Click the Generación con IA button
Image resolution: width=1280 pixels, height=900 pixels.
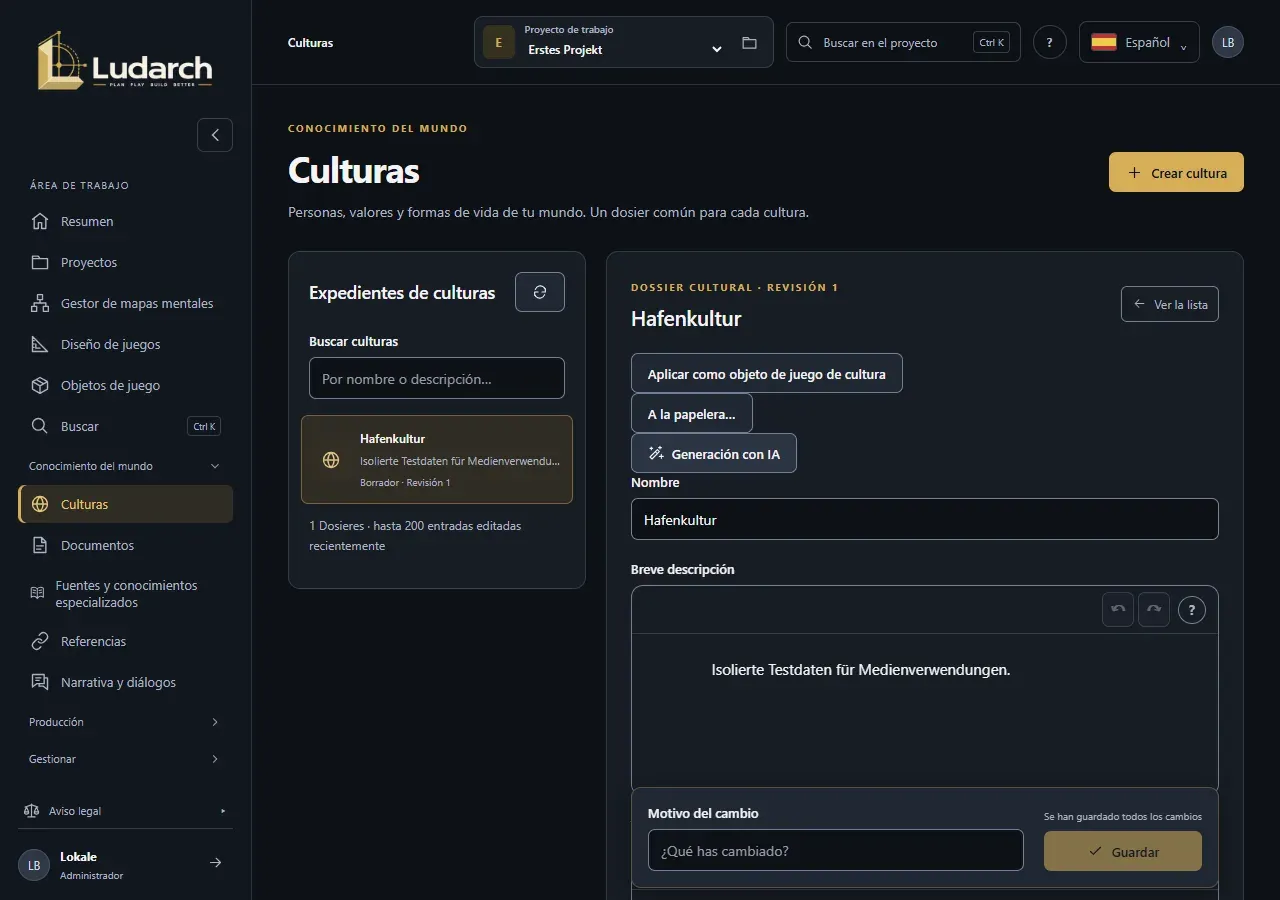[714, 453]
